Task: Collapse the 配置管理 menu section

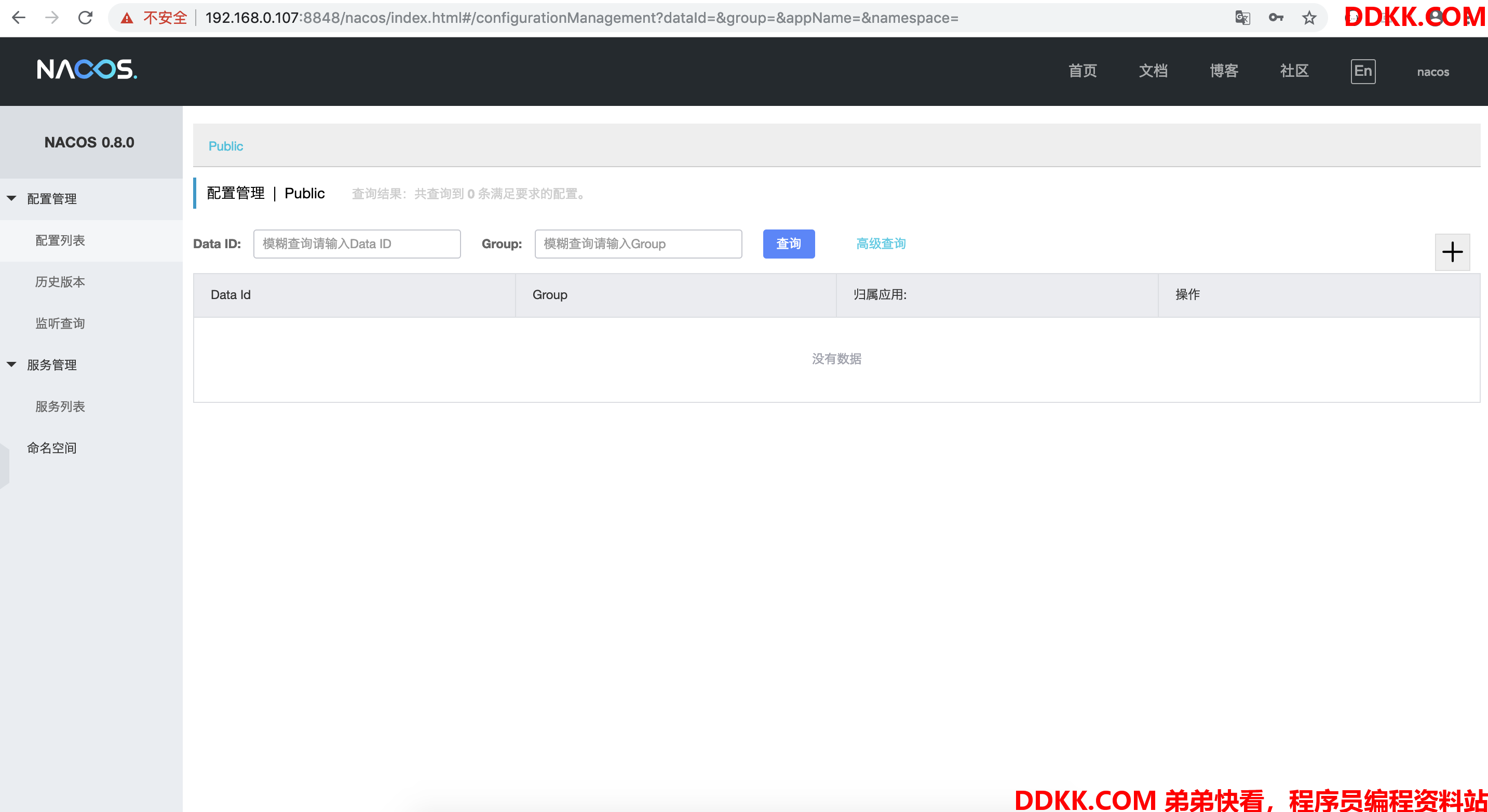Action: pos(11,198)
